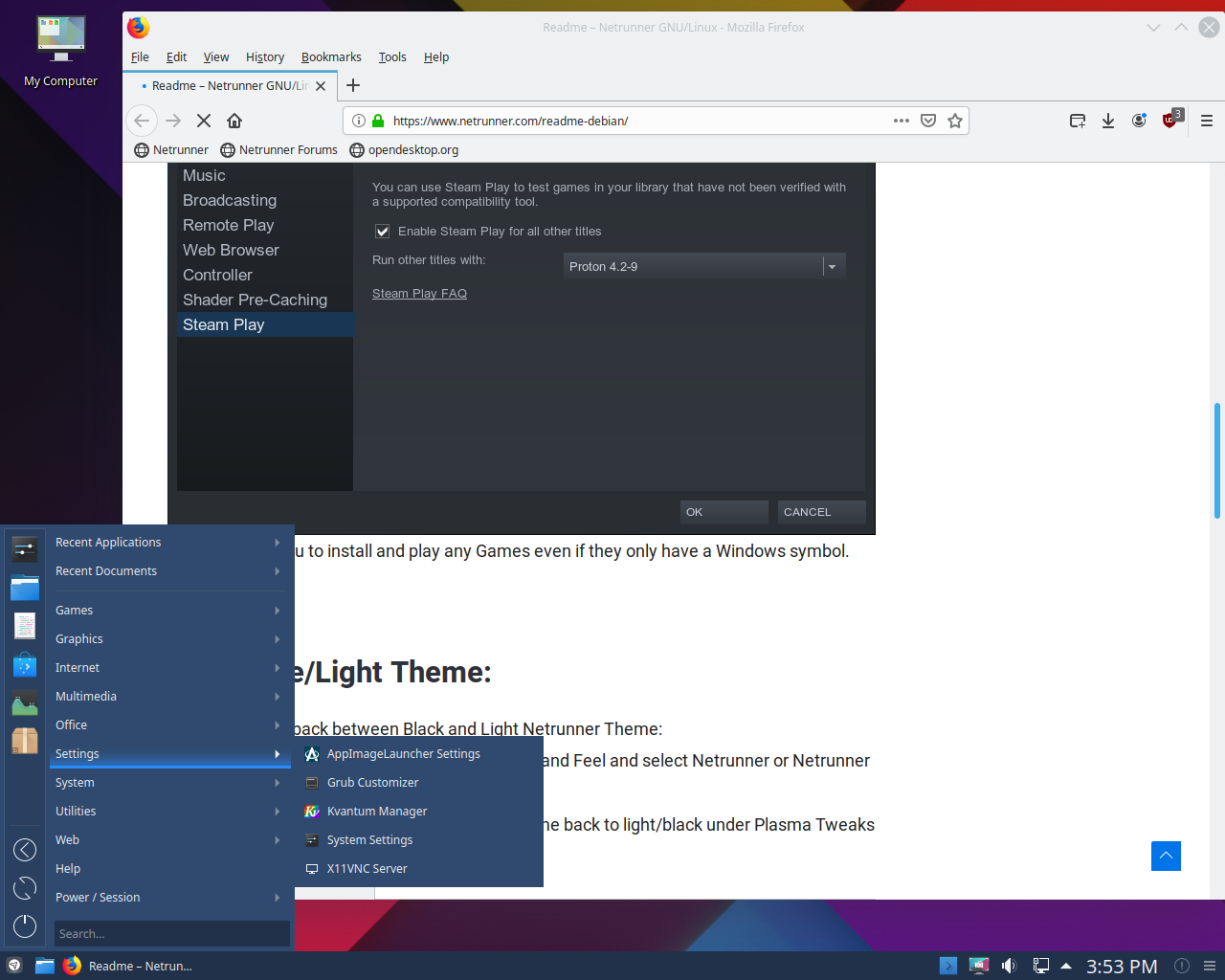Toggle Enable Steam Play for all titles
Viewport: 1225px width, 980px height.
click(x=382, y=232)
